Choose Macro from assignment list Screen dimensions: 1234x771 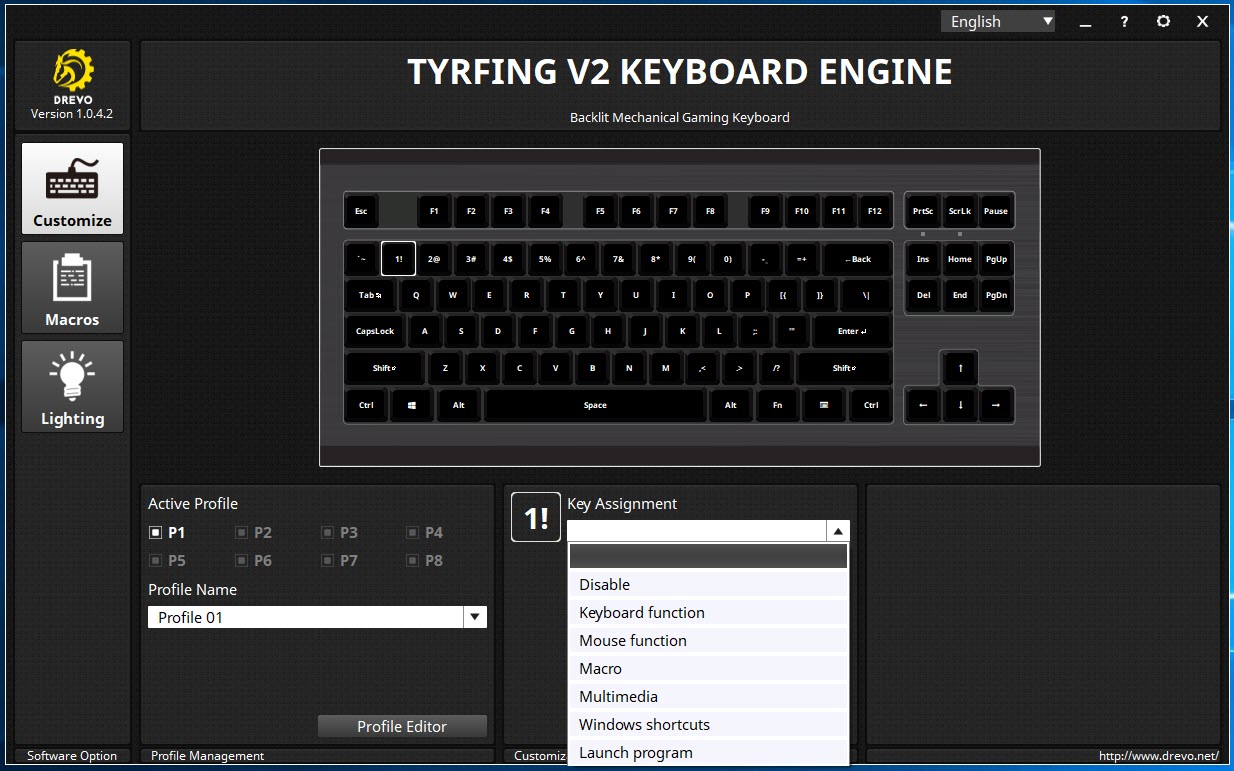708,668
